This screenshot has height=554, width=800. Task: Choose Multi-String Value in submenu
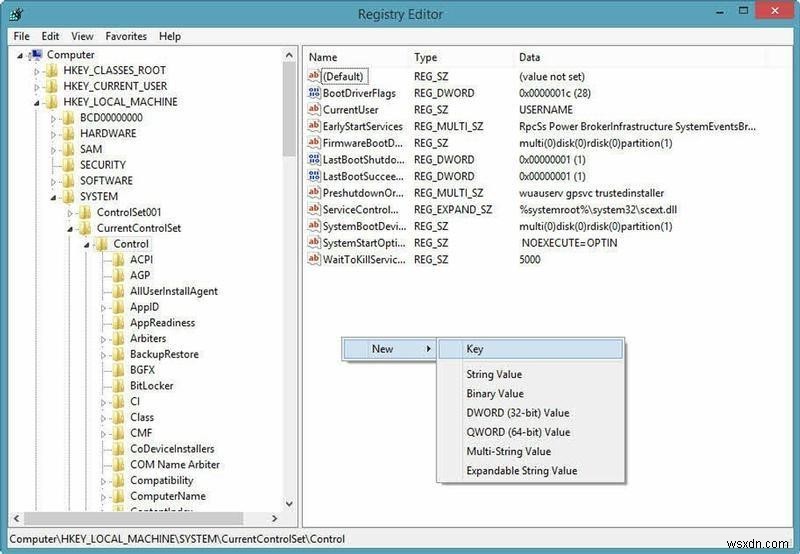click(531, 452)
